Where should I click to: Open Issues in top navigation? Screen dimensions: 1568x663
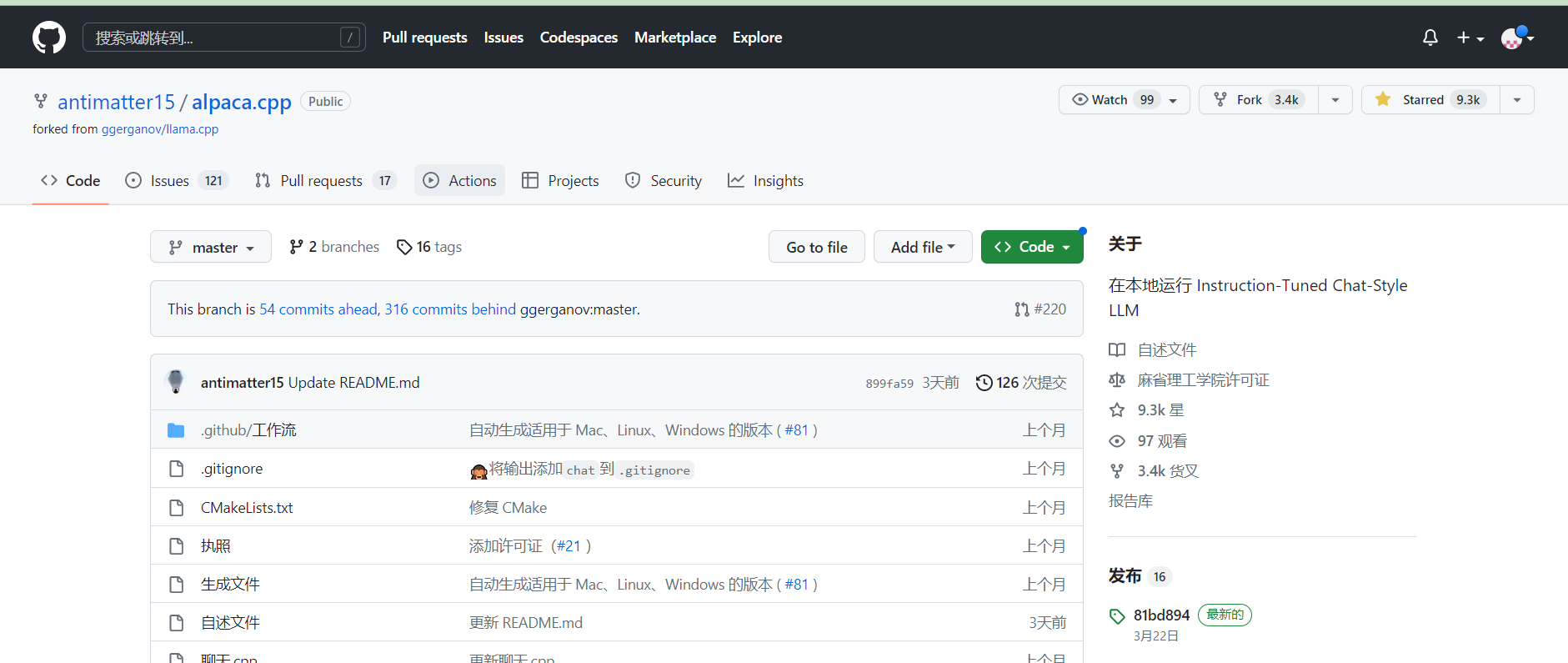point(503,38)
